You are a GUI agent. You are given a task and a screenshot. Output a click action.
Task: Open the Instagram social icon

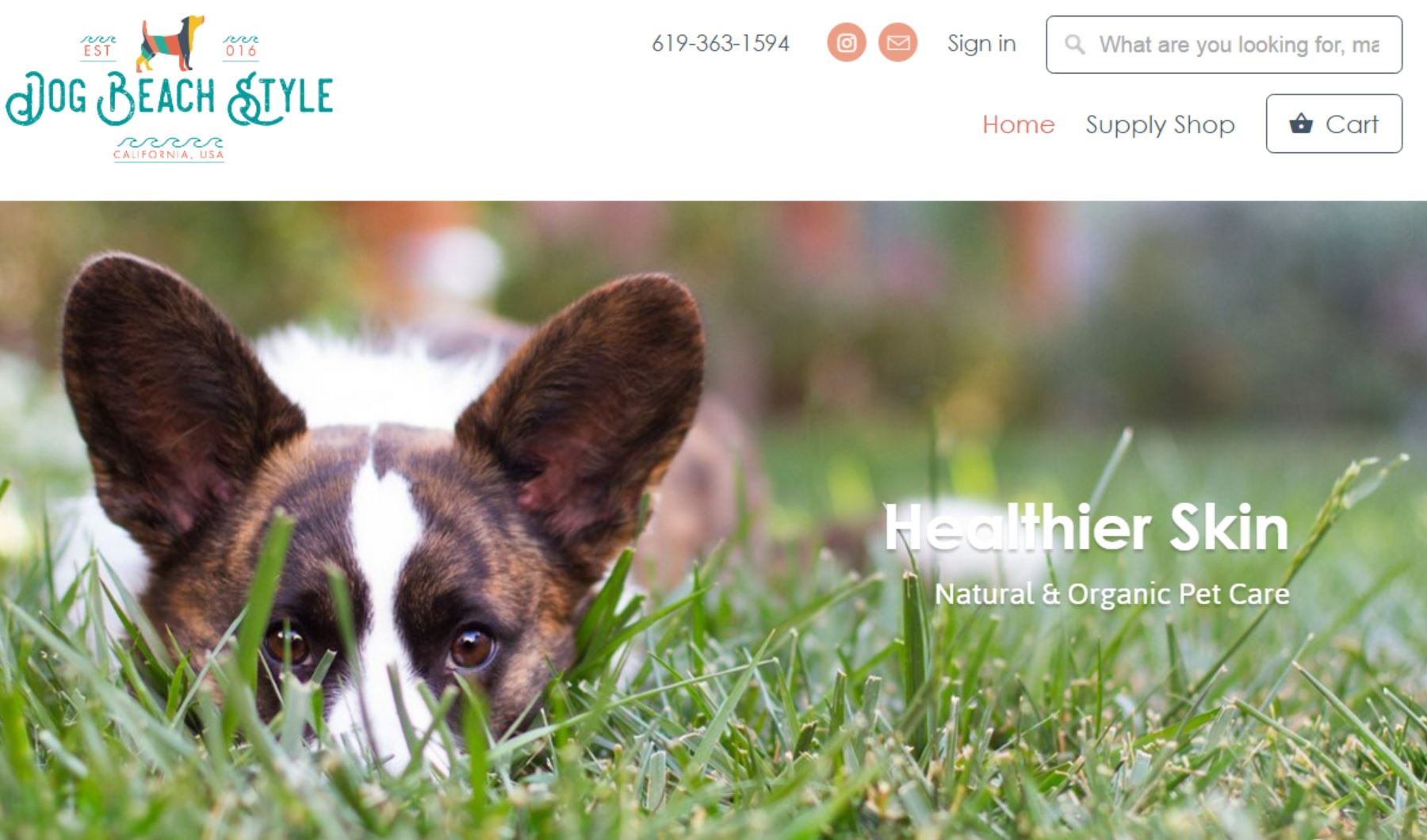coord(846,43)
